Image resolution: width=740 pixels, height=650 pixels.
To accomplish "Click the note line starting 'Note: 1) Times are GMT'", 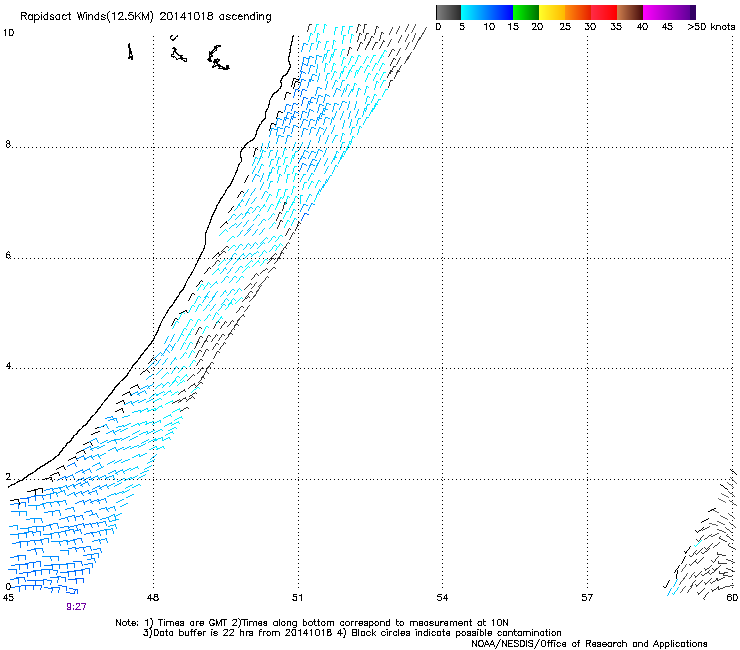I will (311, 623).
